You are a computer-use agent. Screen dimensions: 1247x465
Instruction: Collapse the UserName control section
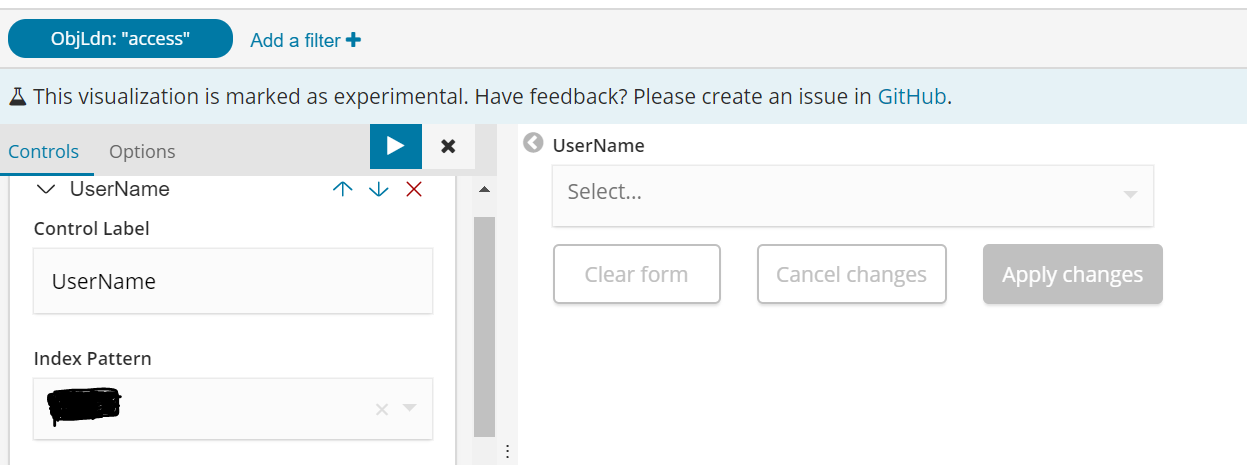click(x=46, y=189)
